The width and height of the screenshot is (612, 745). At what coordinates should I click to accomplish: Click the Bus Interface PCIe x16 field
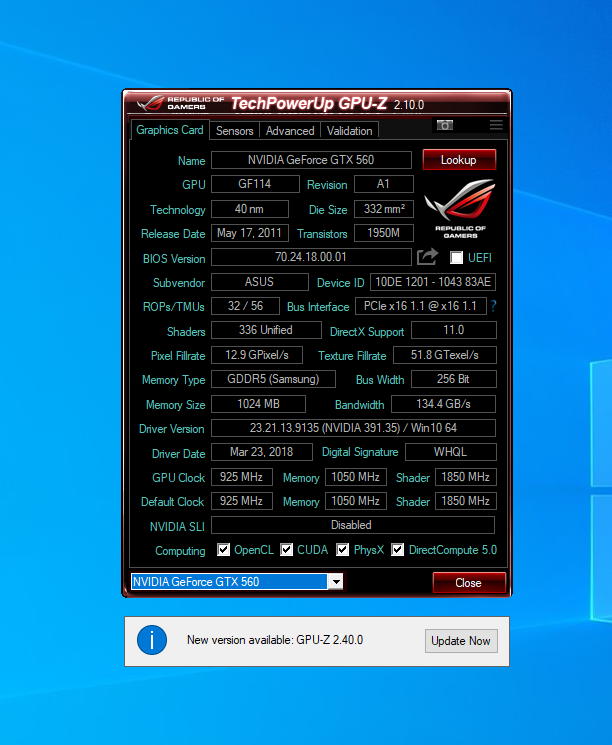[421, 306]
